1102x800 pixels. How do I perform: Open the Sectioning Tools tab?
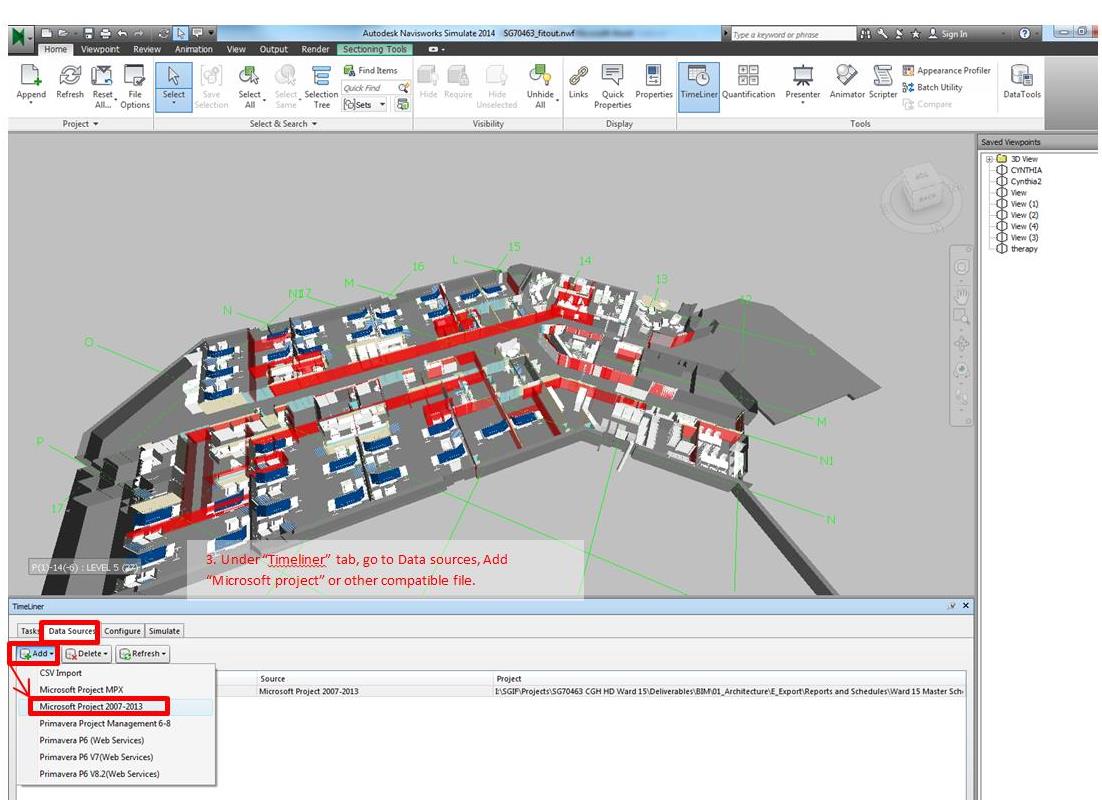click(x=375, y=49)
